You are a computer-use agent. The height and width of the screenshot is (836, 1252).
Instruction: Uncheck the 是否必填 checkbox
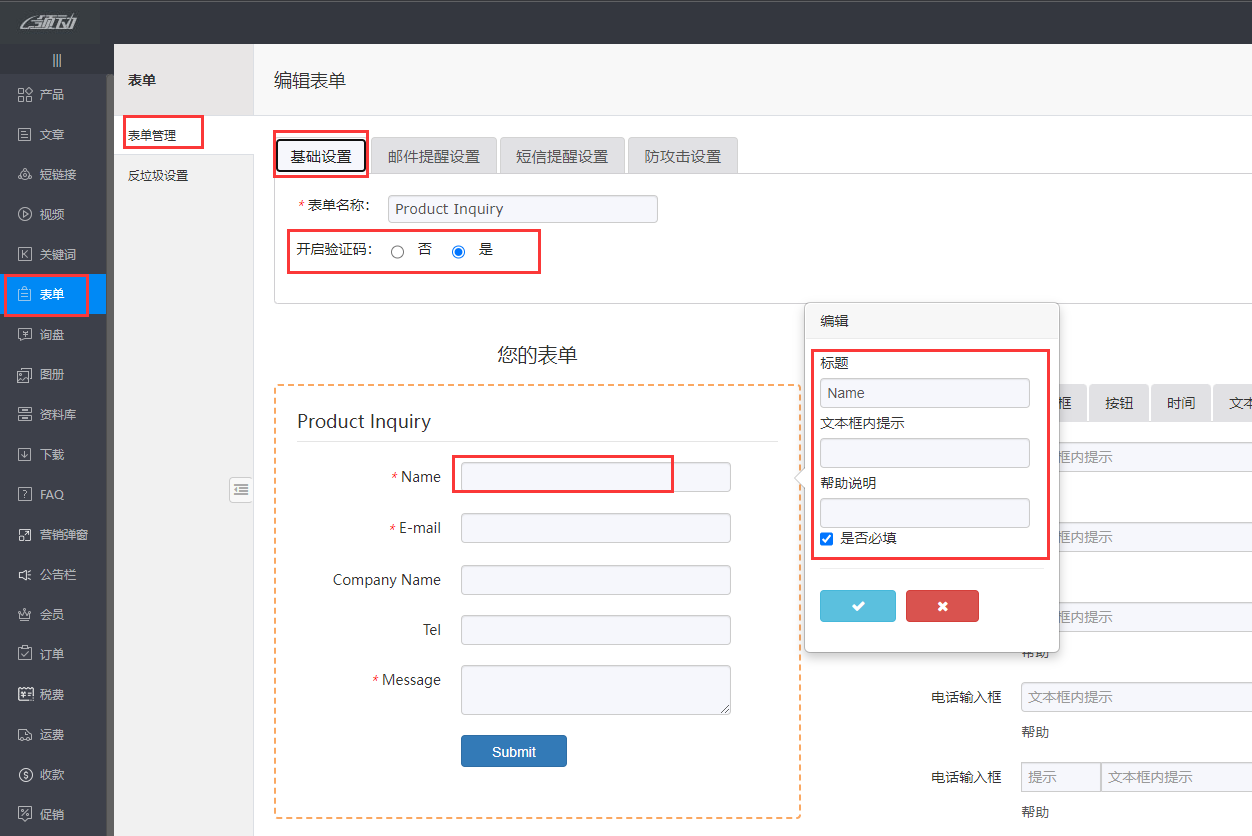[x=827, y=539]
